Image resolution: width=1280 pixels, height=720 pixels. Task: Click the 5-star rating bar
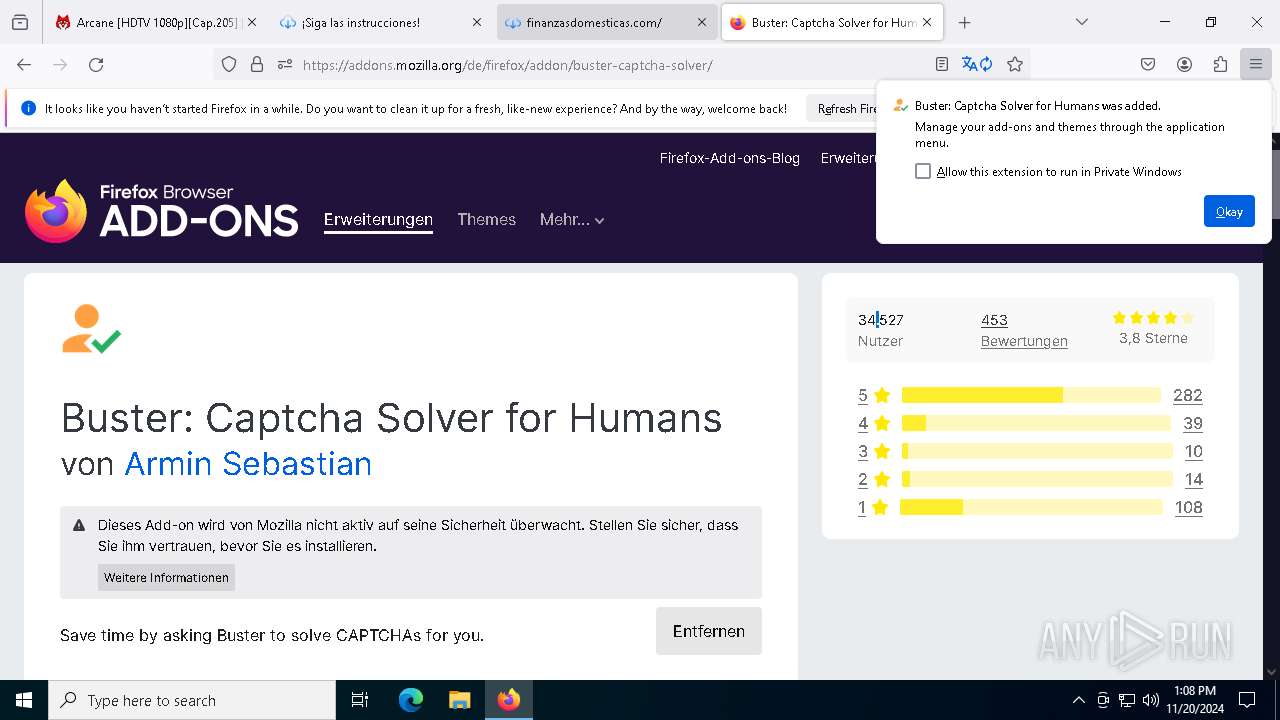[1031, 395]
